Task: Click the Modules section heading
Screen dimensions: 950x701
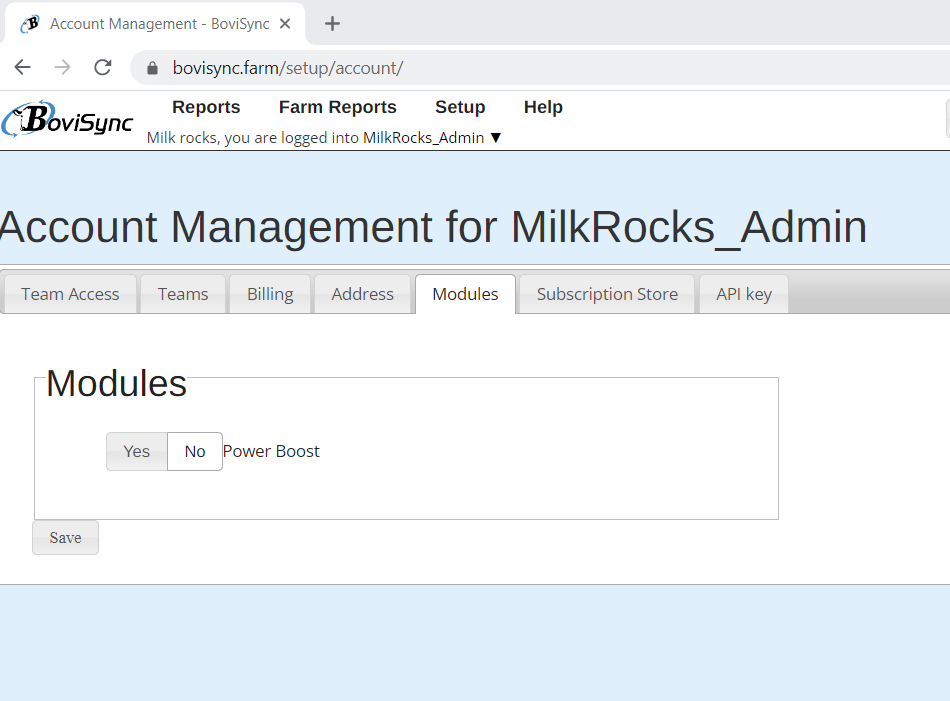Action: point(116,384)
